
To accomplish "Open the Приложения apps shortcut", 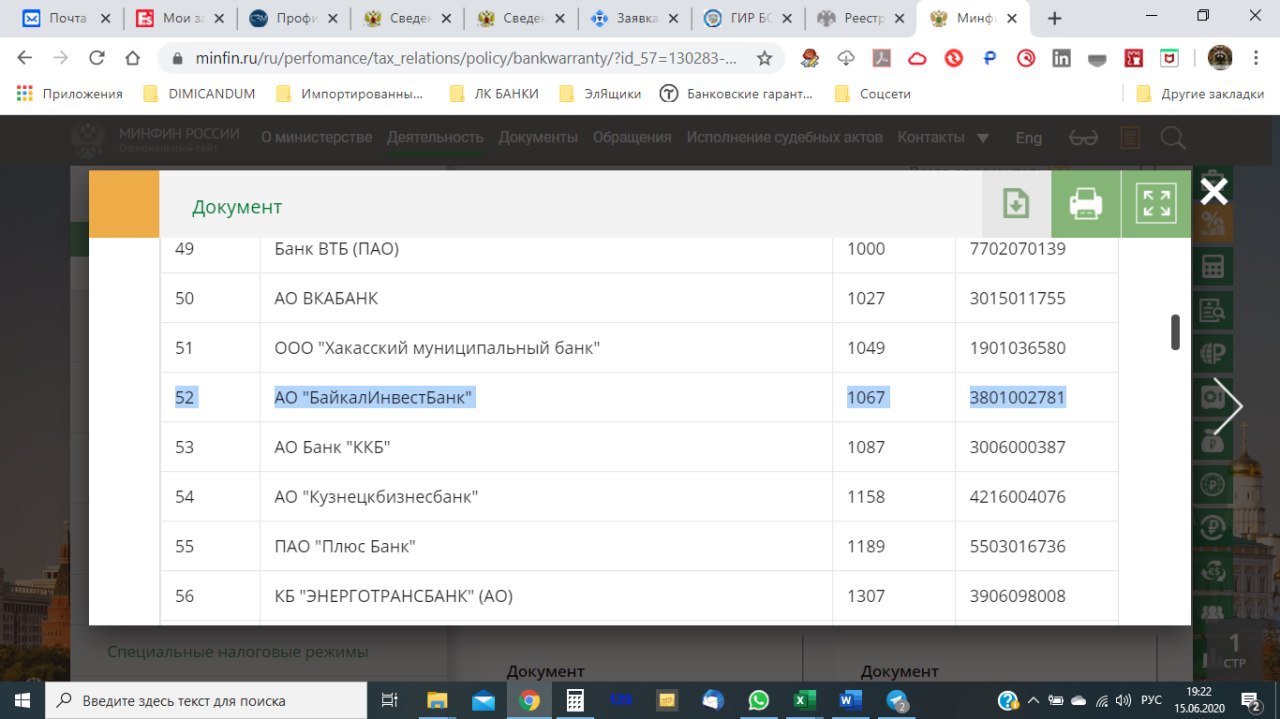I will (x=70, y=94).
